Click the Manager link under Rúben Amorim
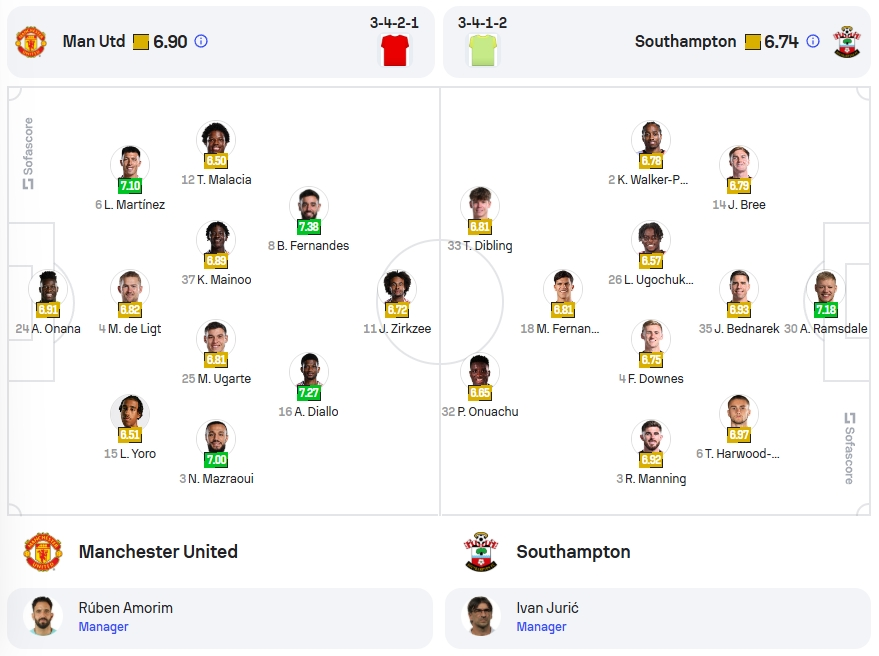879x656 pixels. [x=103, y=627]
